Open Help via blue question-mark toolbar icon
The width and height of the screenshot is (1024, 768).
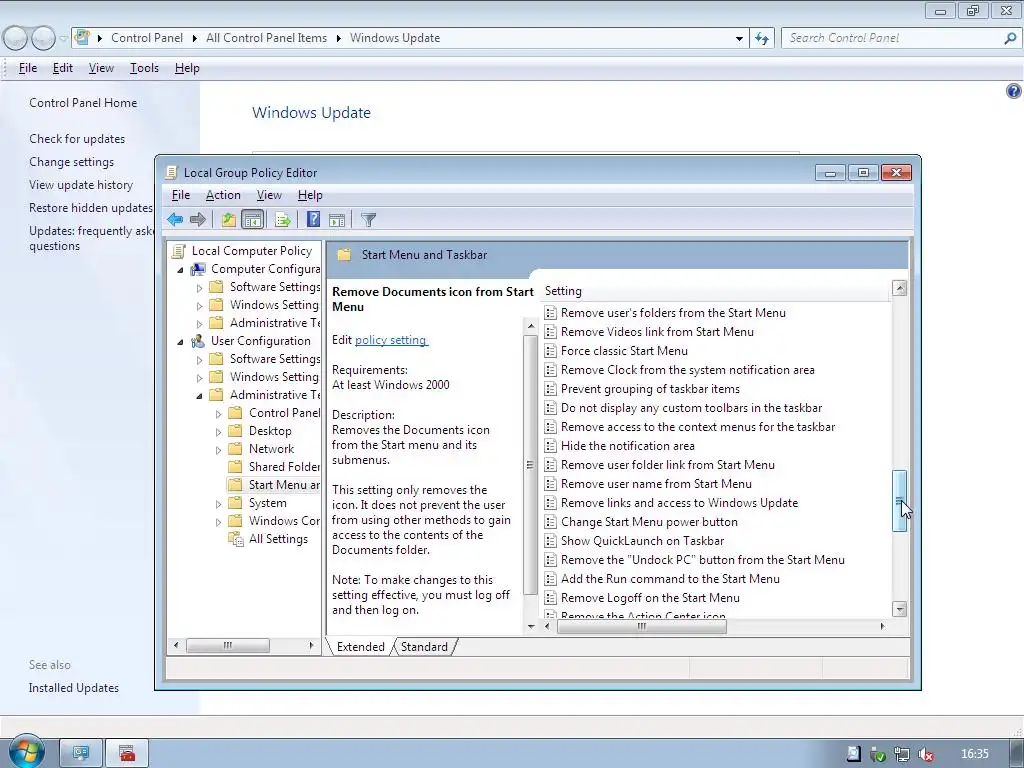tap(313, 219)
